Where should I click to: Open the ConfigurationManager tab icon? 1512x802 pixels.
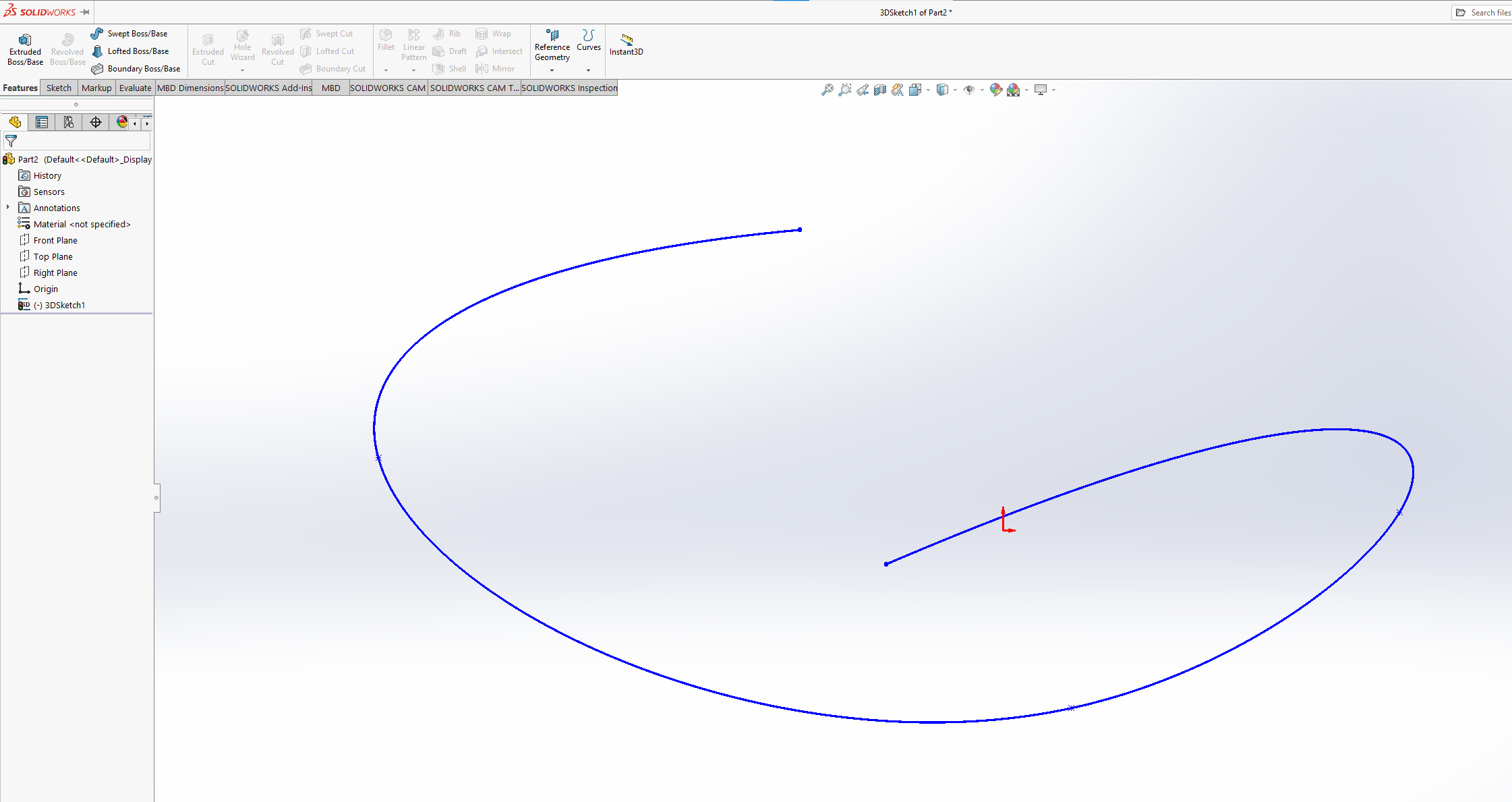[x=69, y=122]
